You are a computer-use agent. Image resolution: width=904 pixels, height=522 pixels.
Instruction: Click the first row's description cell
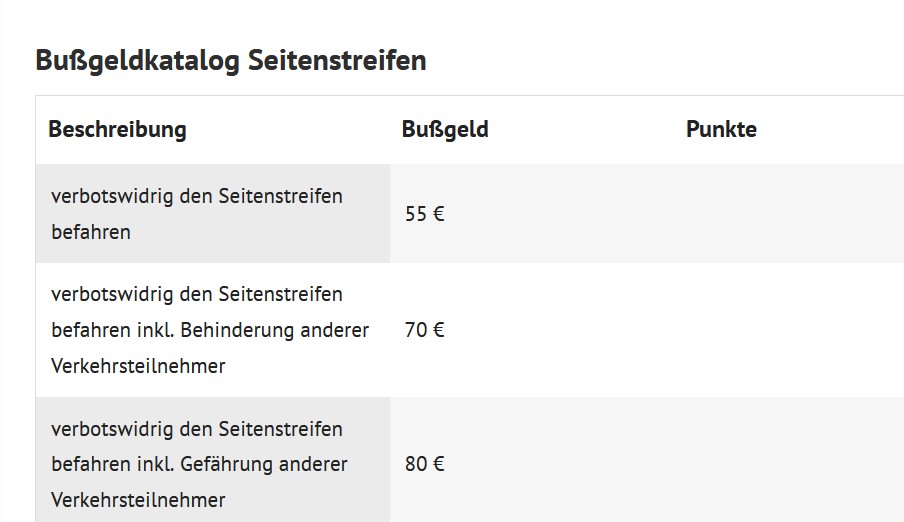click(x=212, y=214)
